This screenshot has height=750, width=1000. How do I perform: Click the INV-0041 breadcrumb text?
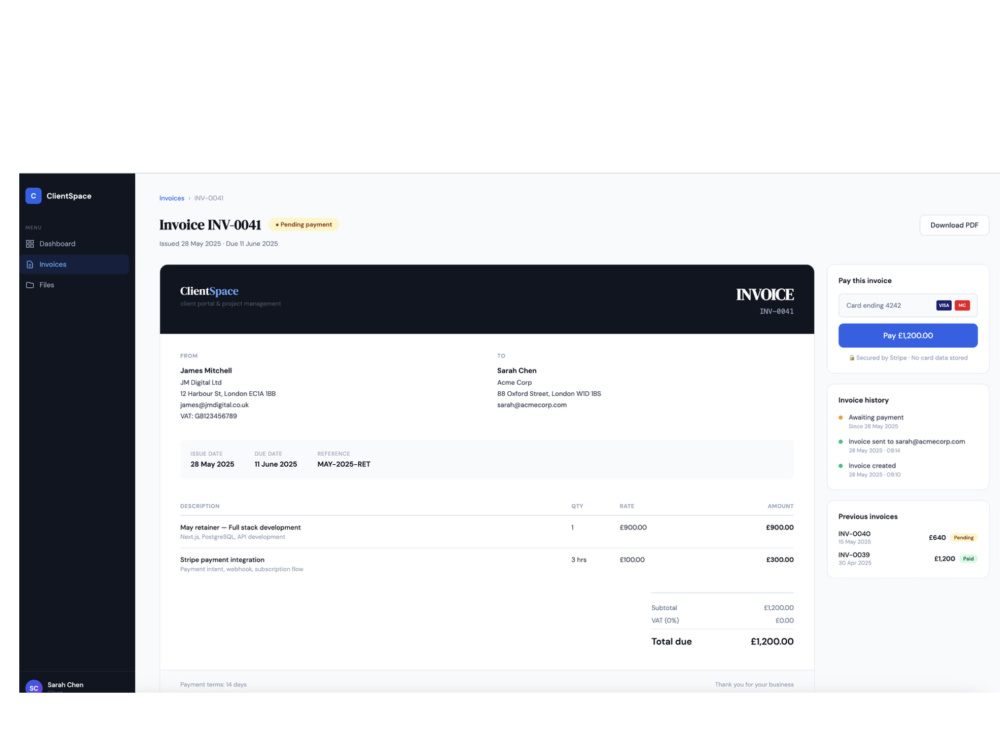click(209, 198)
